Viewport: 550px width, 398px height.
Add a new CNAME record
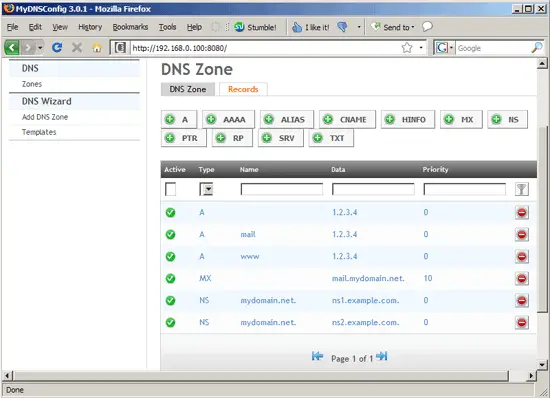coord(347,120)
